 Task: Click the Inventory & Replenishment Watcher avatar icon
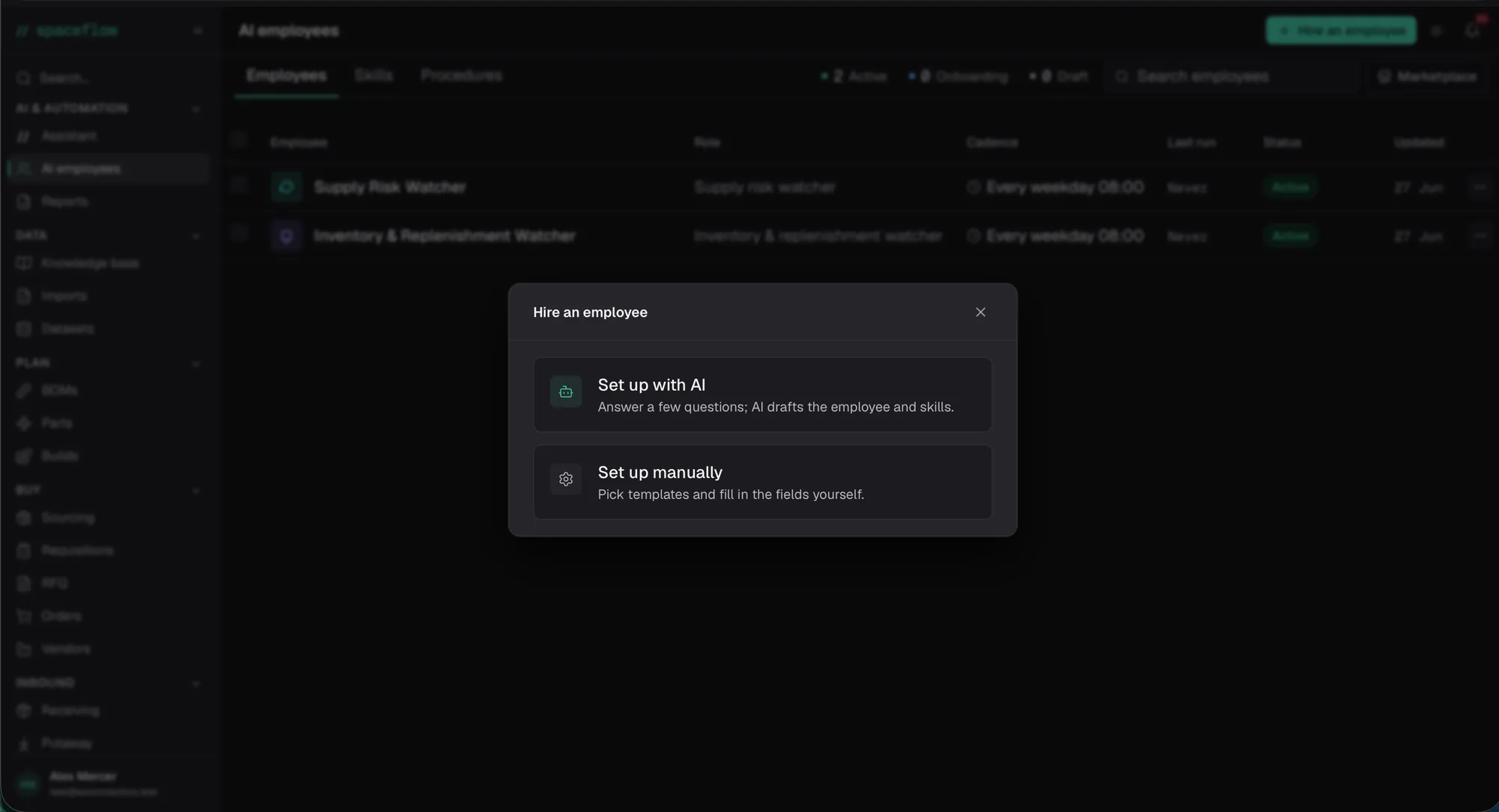[x=286, y=236]
